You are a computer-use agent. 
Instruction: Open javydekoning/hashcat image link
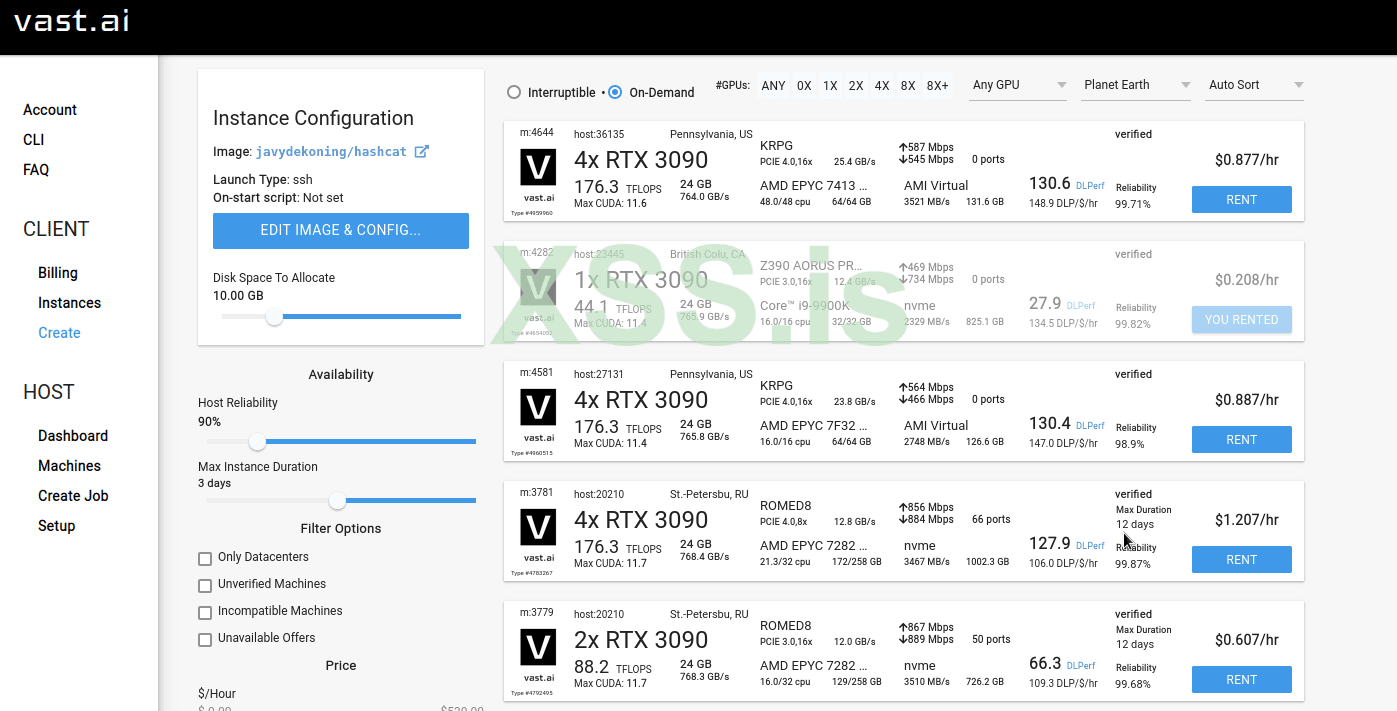coord(331,152)
